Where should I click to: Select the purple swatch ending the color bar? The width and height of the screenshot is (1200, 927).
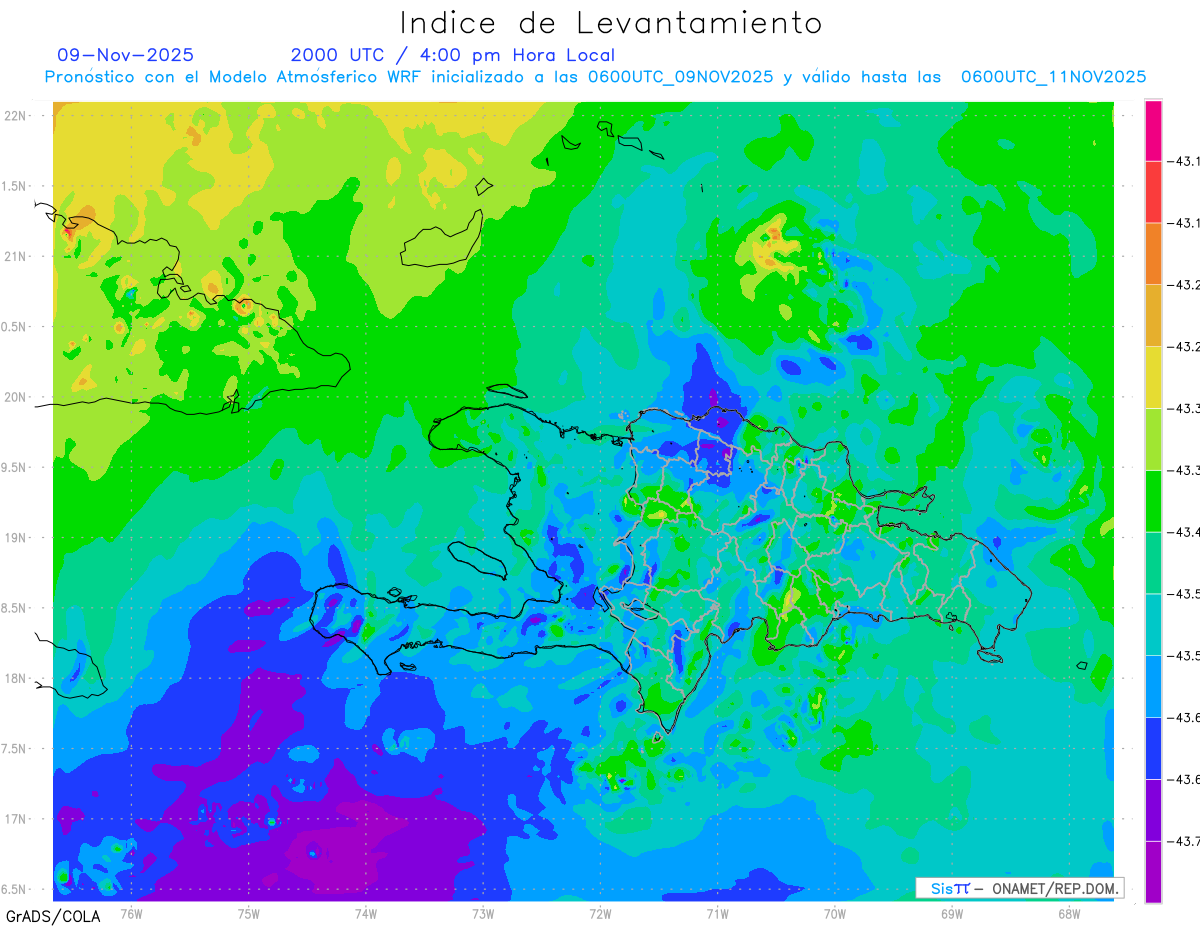pyautogui.click(x=1153, y=872)
